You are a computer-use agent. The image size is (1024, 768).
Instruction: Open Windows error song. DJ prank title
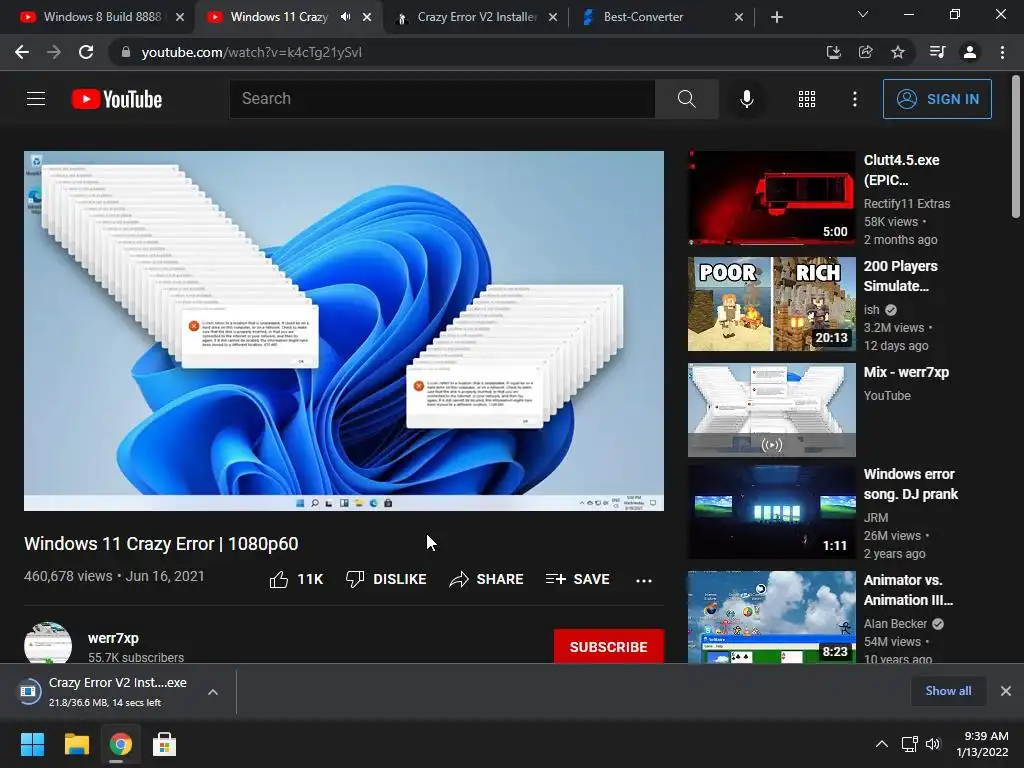pyautogui.click(x=911, y=484)
